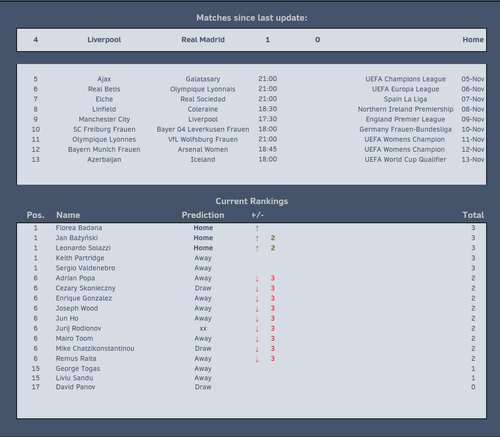Select Florea Badana in rankings
The height and width of the screenshot is (437, 500).
click(79, 228)
